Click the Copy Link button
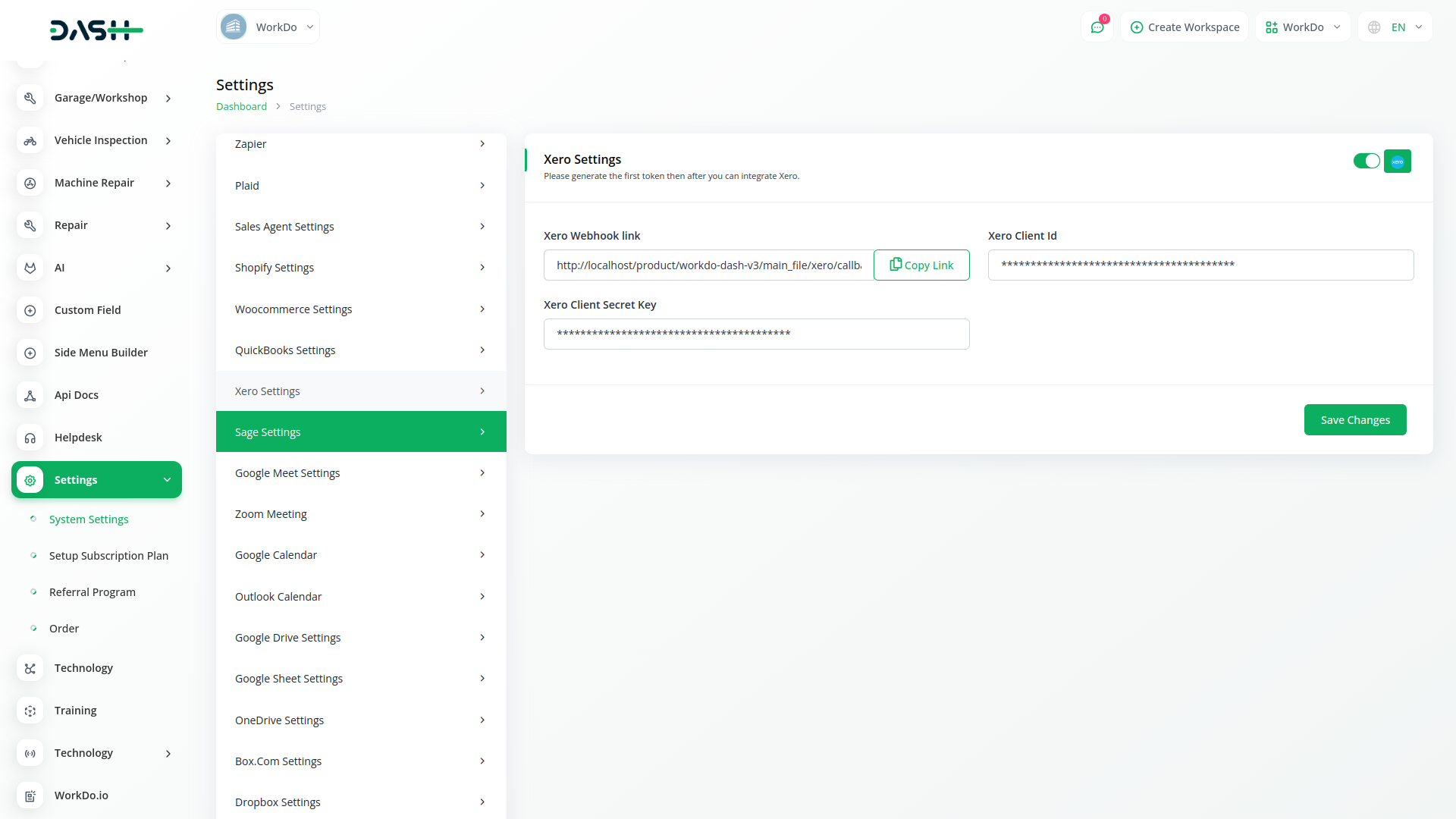The image size is (1456, 819). tap(921, 265)
